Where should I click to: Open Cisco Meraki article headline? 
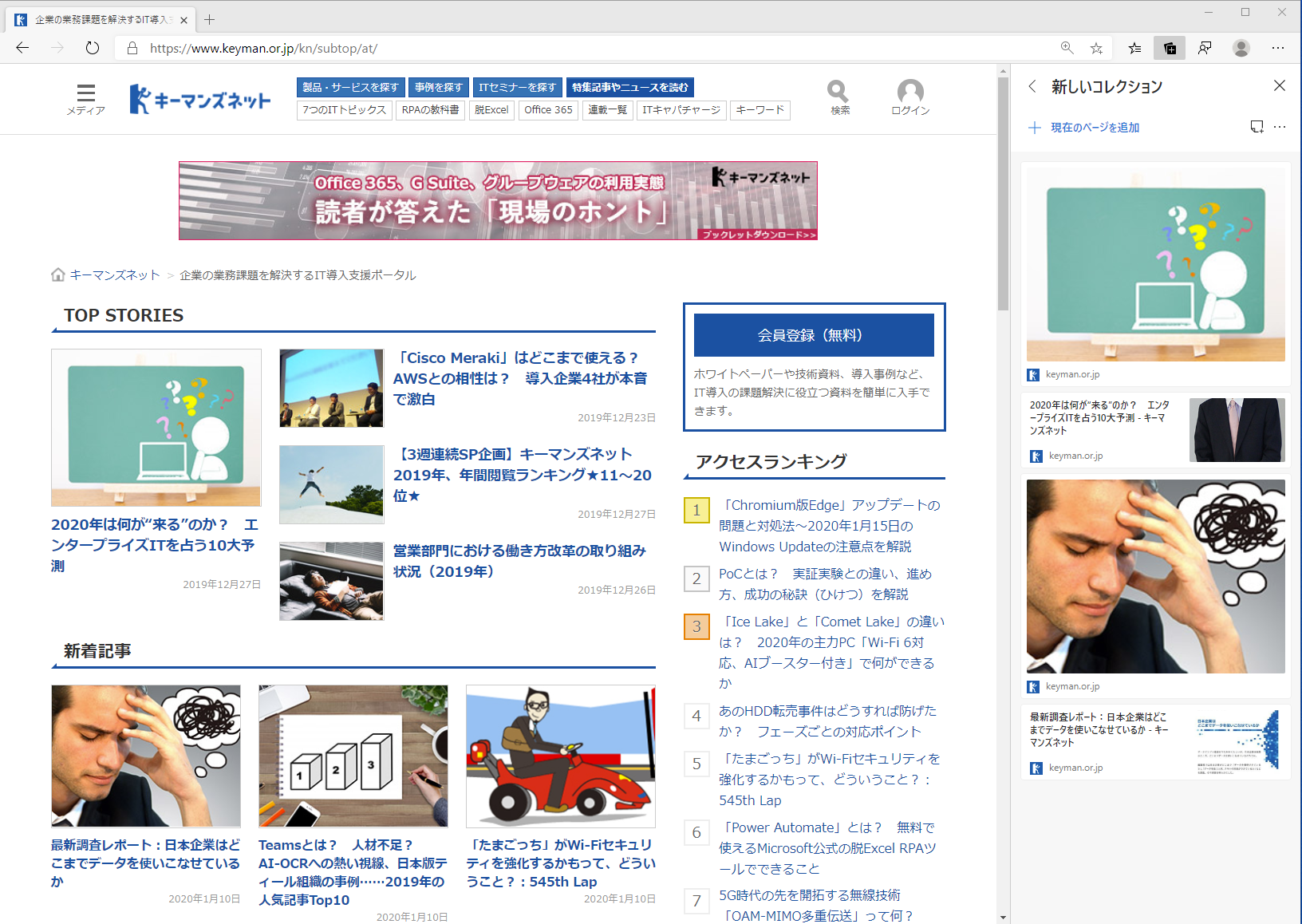click(520, 378)
